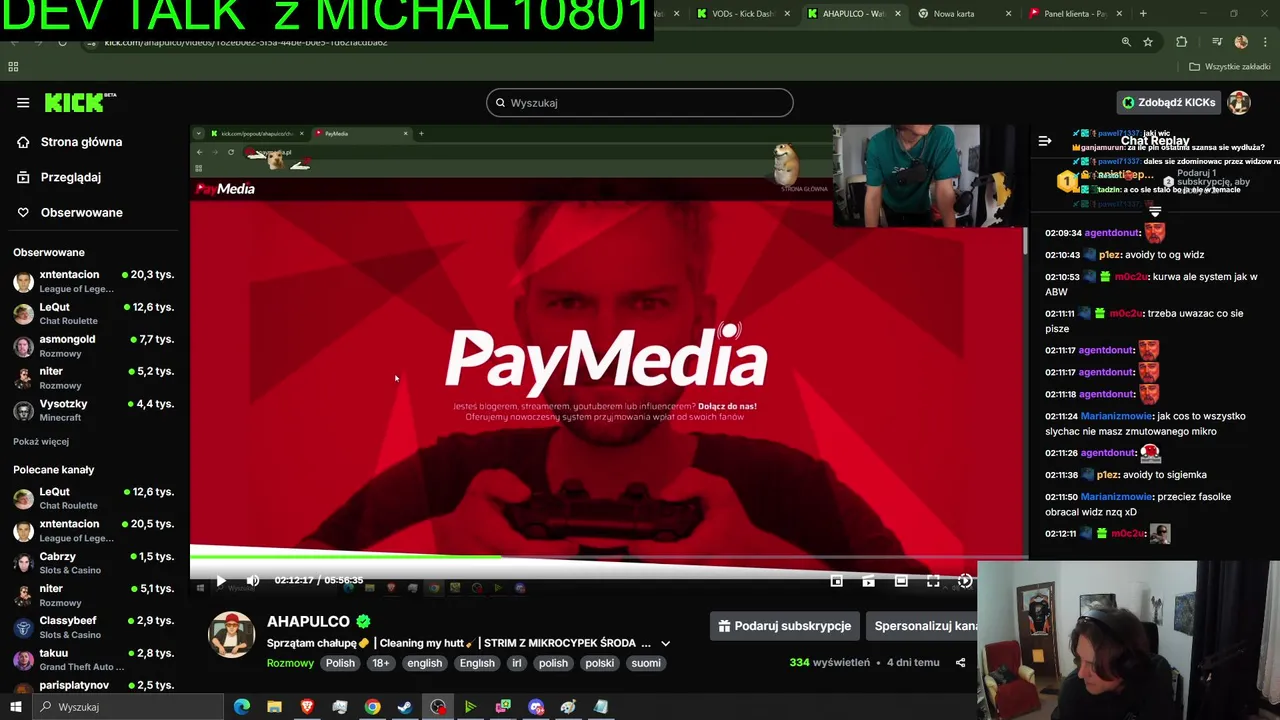1280x720 pixels.
Task: Open takuu recommended channel
Action: point(93,659)
